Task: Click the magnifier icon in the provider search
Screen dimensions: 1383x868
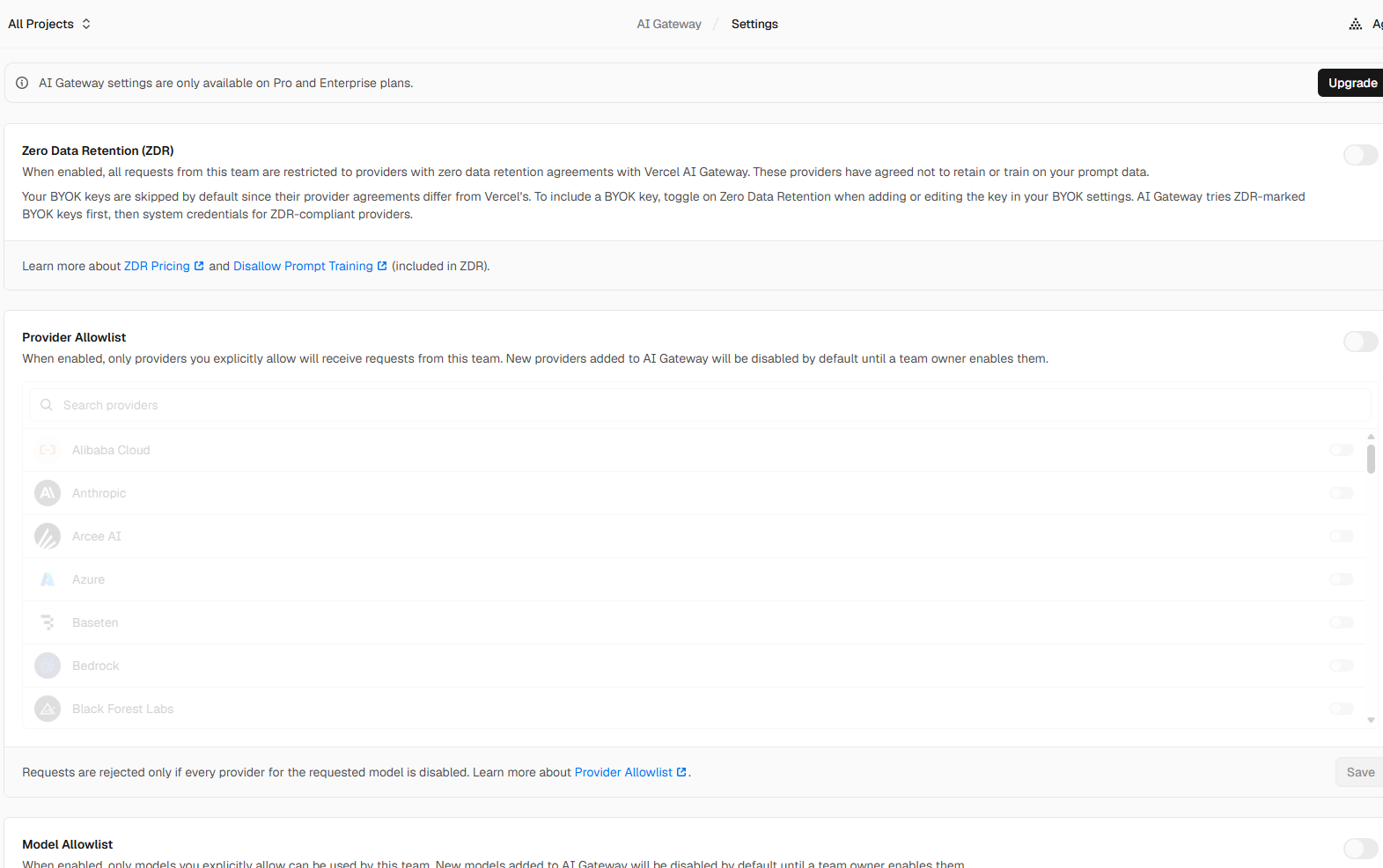Action: (47, 405)
